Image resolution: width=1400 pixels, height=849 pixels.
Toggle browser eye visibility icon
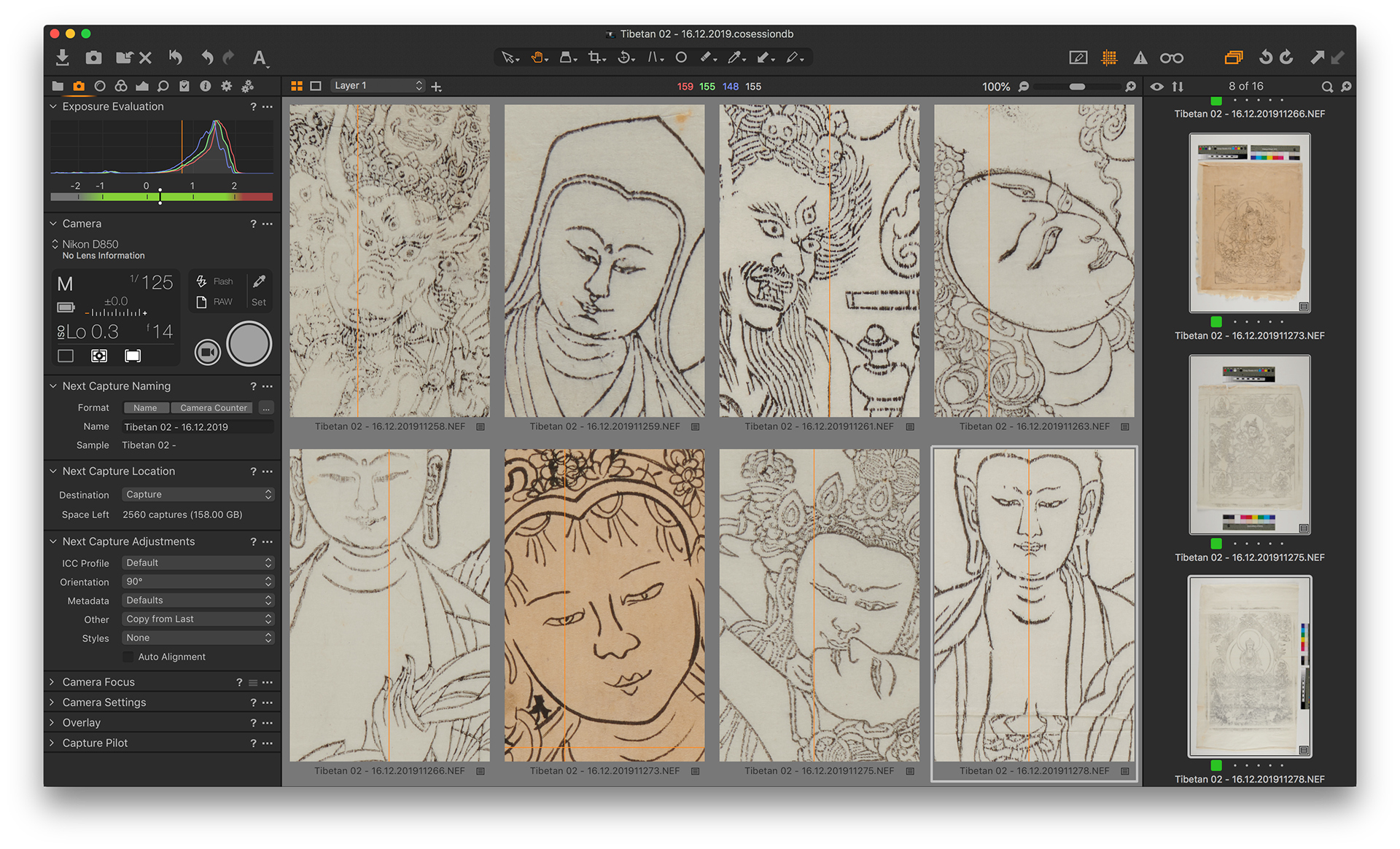(x=1157, y=86)
